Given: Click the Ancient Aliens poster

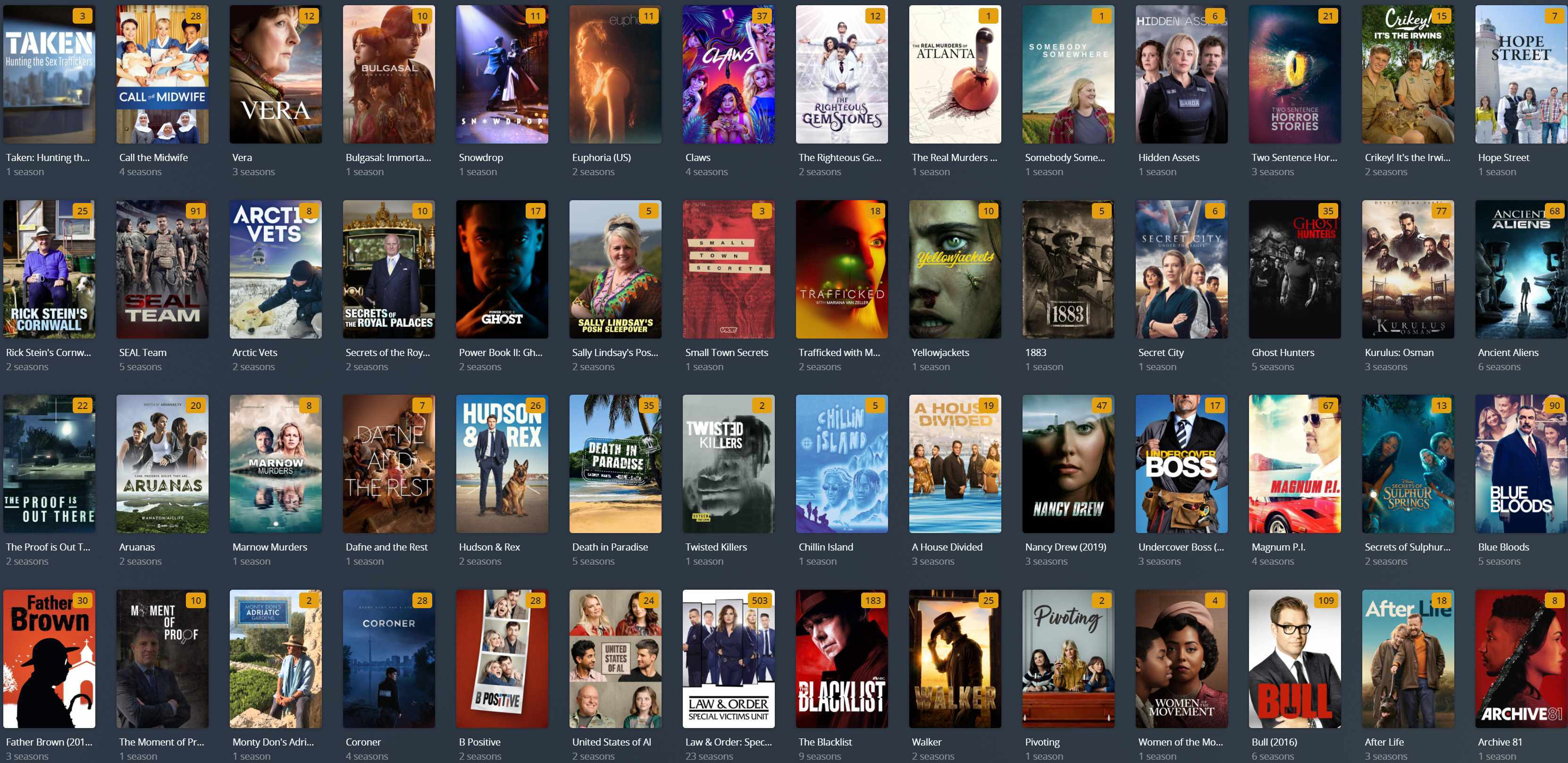Looking at the screenshot, I should [1520, 269].
